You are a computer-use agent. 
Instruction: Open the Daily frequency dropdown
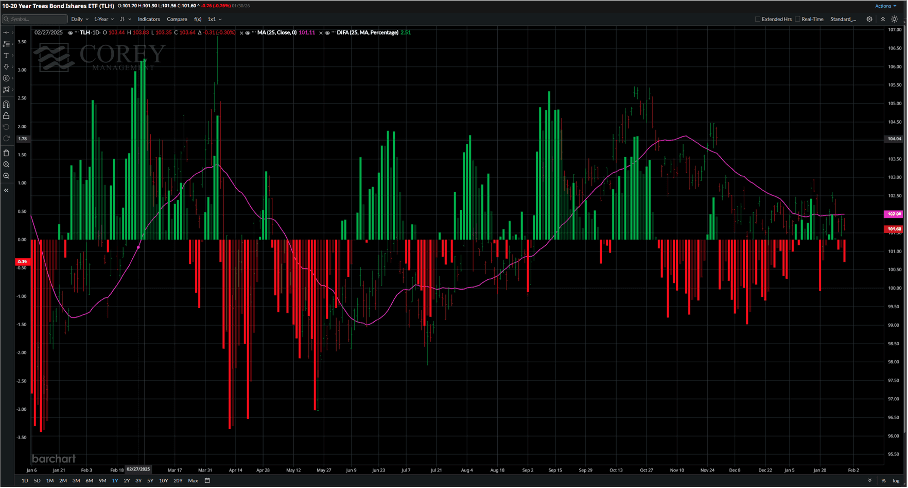click(79, 19)
